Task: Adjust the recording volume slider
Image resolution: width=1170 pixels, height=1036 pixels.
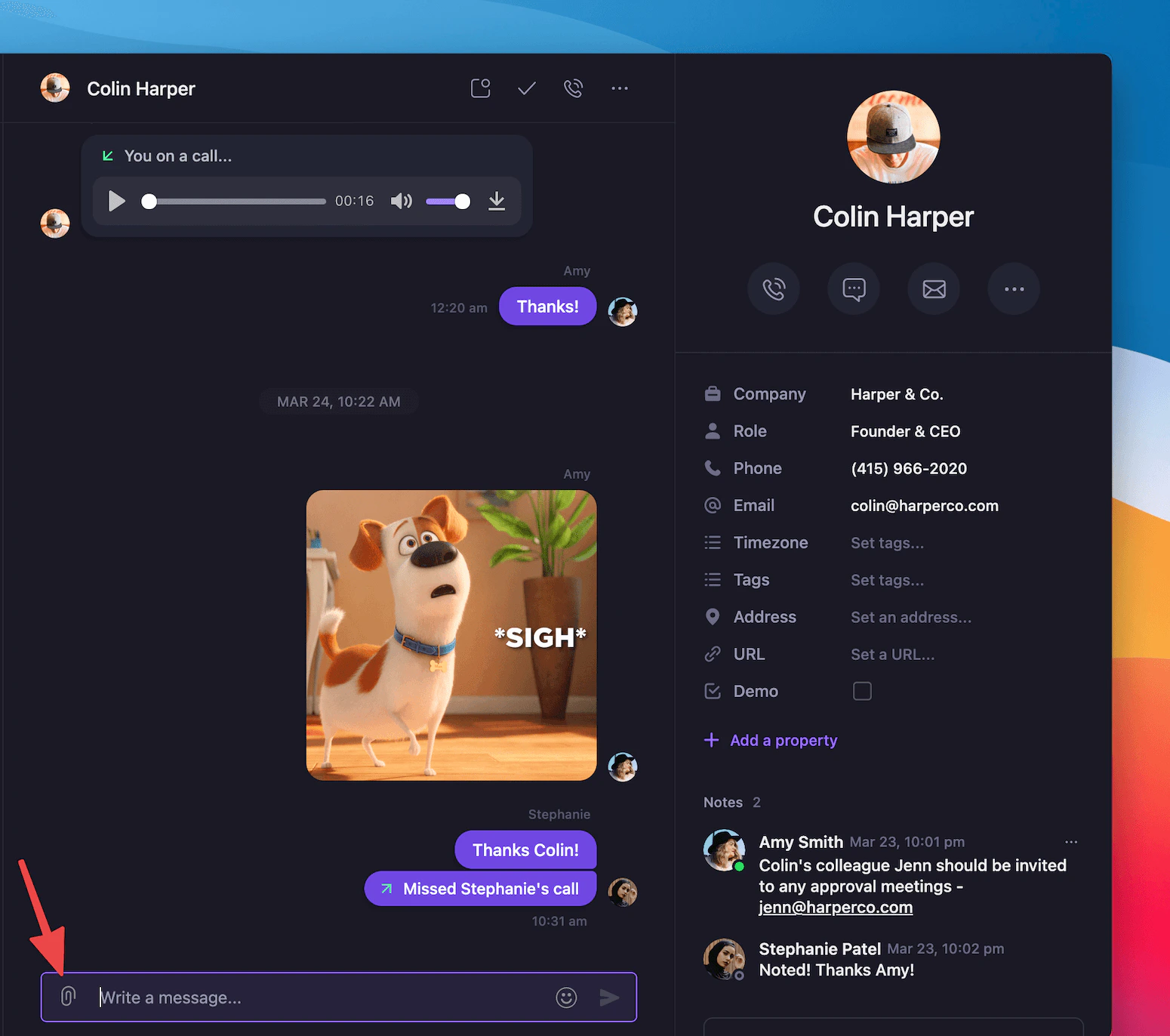Action: point(448,201)
